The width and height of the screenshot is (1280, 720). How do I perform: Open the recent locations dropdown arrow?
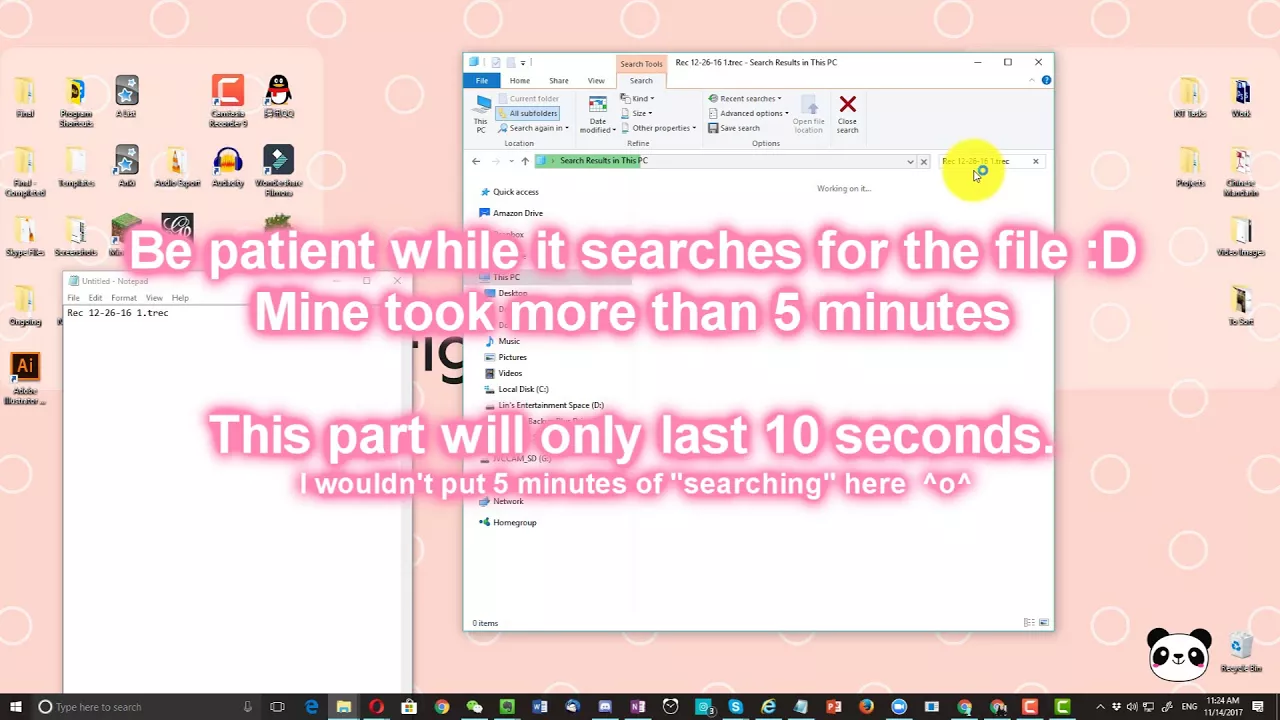coord(511,161)
